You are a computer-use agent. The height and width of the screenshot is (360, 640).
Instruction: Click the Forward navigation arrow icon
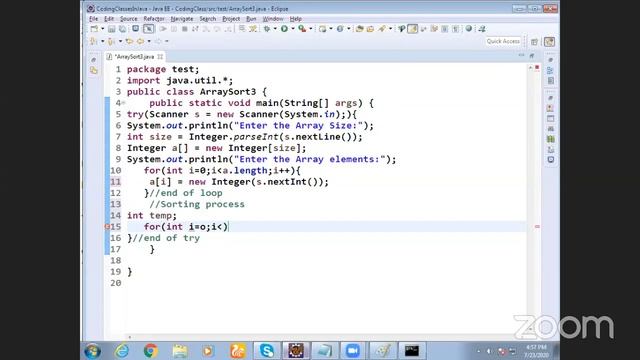coord(158,41)
